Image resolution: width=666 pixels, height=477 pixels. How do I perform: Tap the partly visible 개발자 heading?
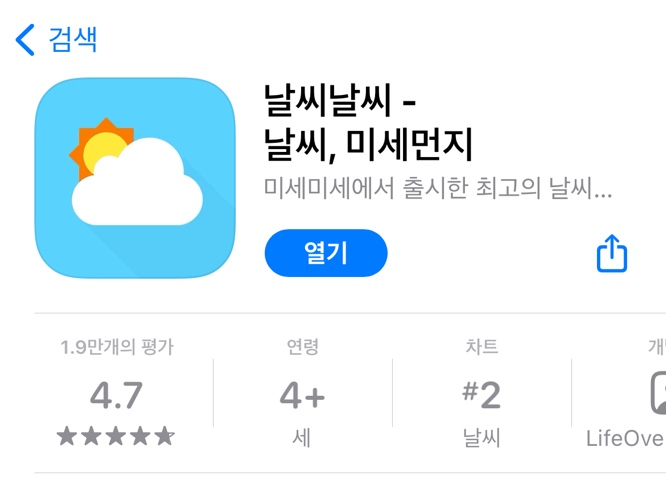coord(657,347)
